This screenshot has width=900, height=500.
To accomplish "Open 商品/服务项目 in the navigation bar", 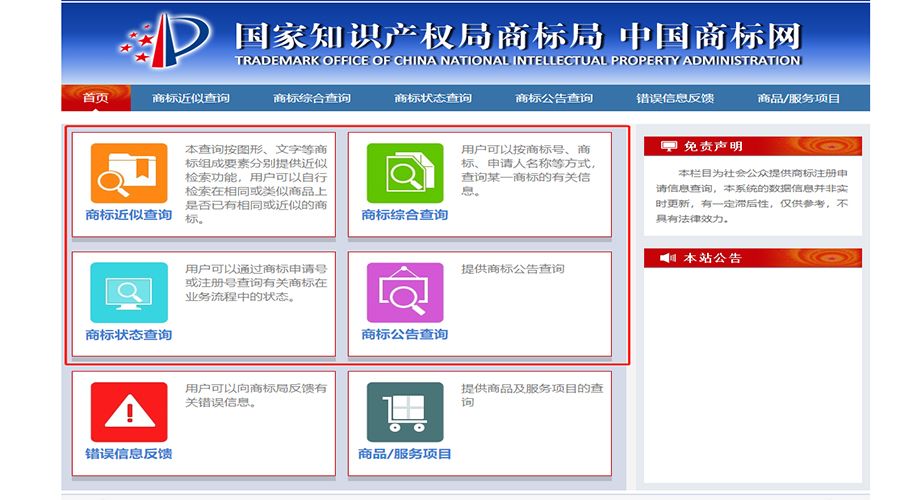I will 799,98.
